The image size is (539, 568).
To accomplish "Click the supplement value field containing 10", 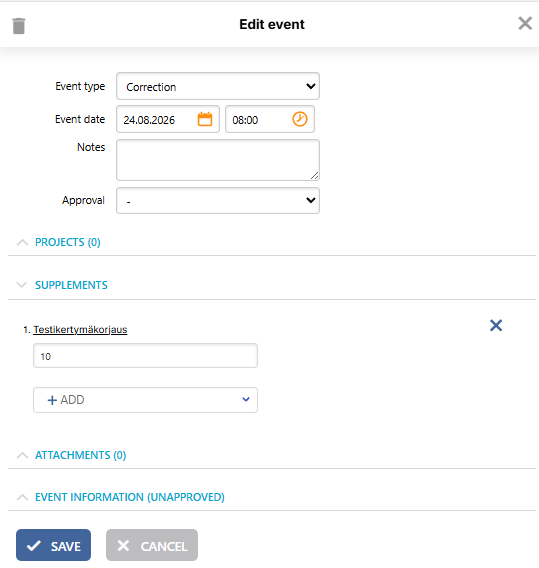I will [x=145, y=356].
